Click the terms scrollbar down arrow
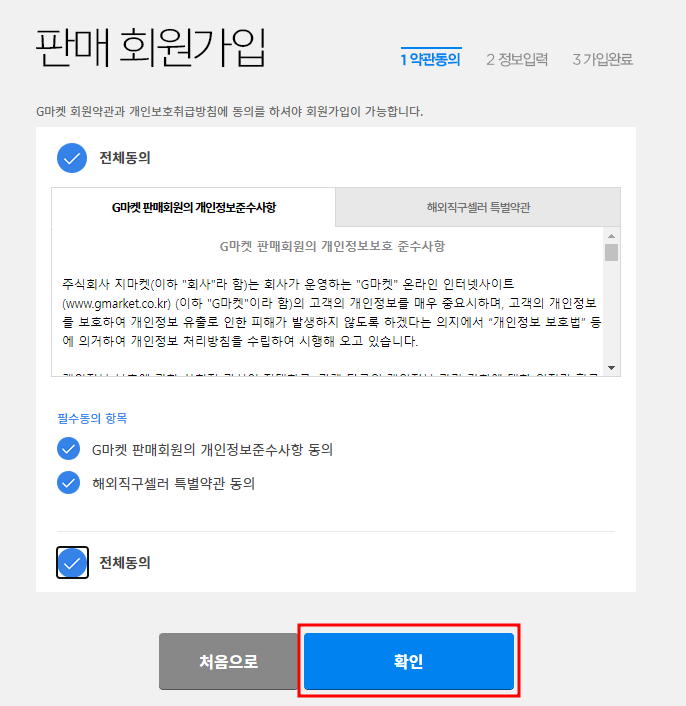Screen dimensions: 686x706 (x=611, y=368)
